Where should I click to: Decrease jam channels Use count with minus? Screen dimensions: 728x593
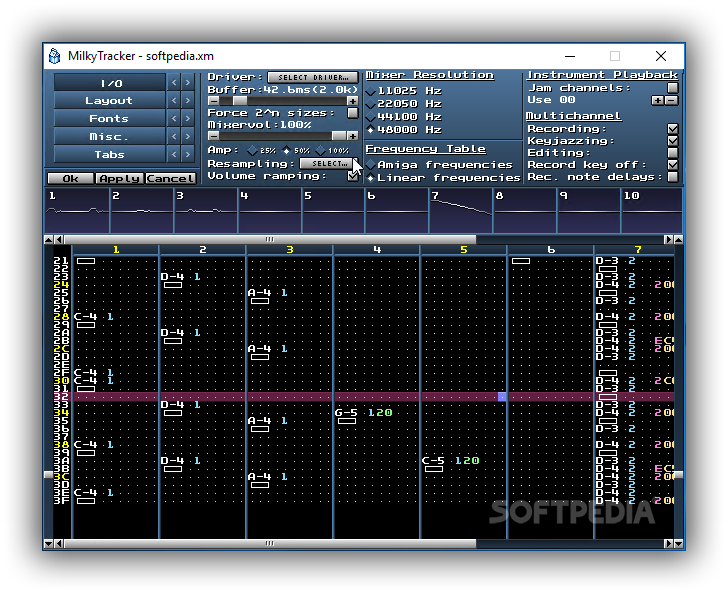[671, 100]
